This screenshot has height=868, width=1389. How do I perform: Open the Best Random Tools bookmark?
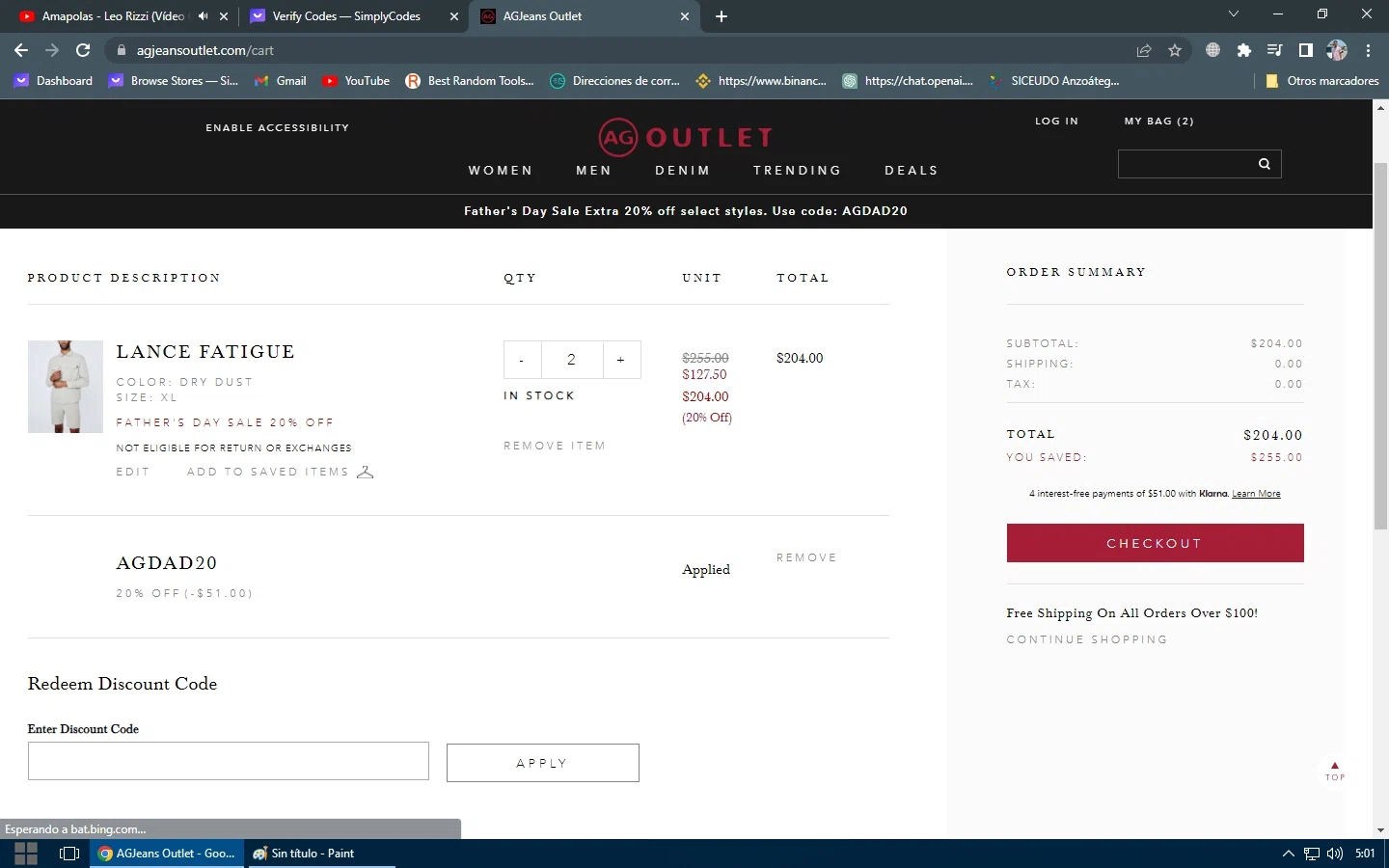(x=470, y=81)
